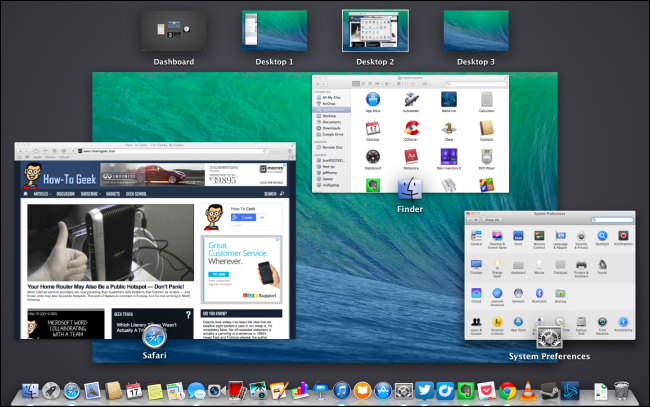Screen dimensions: 650x407
Task: Launch Messages from the Dock
Action: click(x=196, y=391)
